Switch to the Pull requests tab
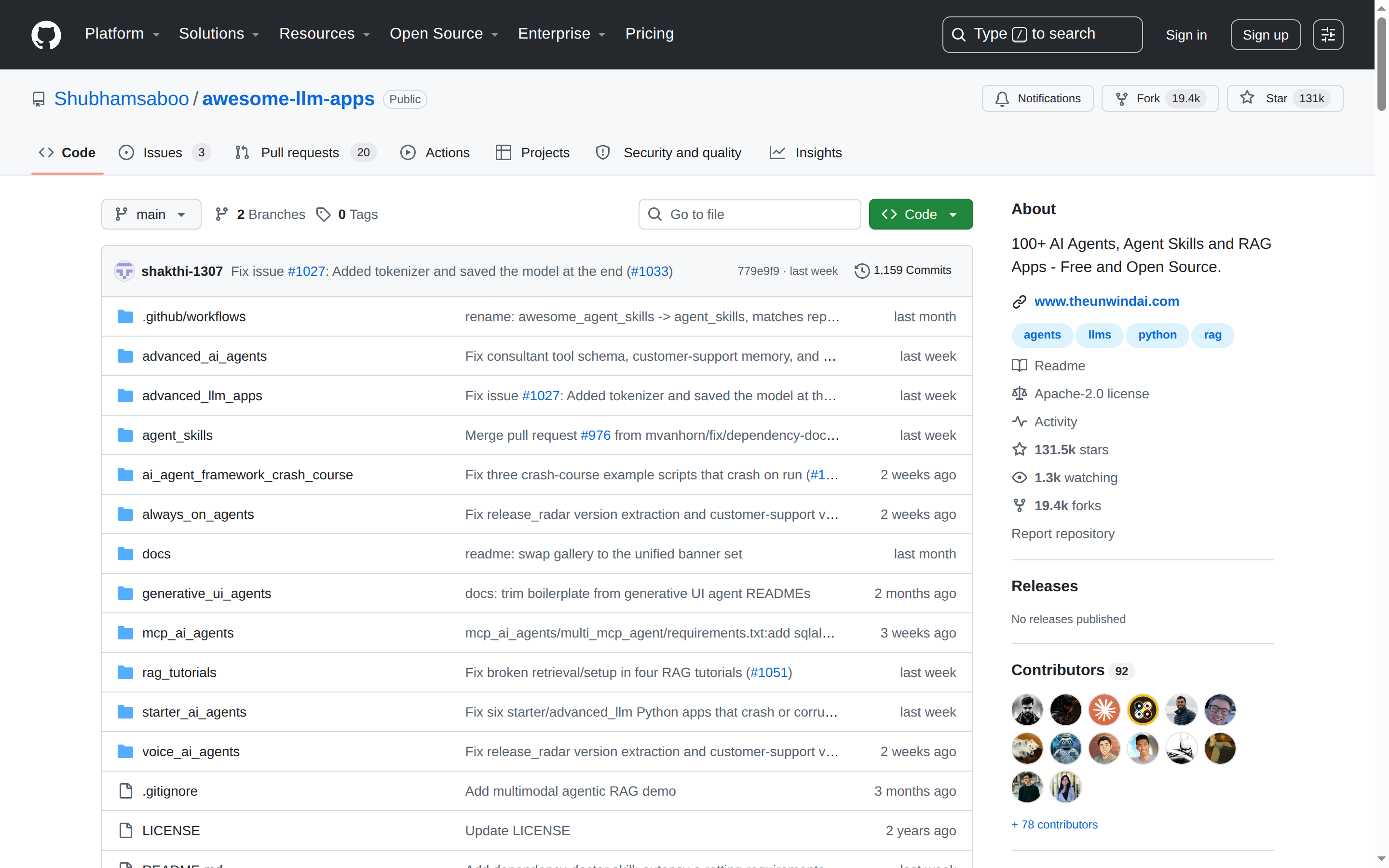The width and height of the screenshot is (1389, 868). (x=305, y=153)
